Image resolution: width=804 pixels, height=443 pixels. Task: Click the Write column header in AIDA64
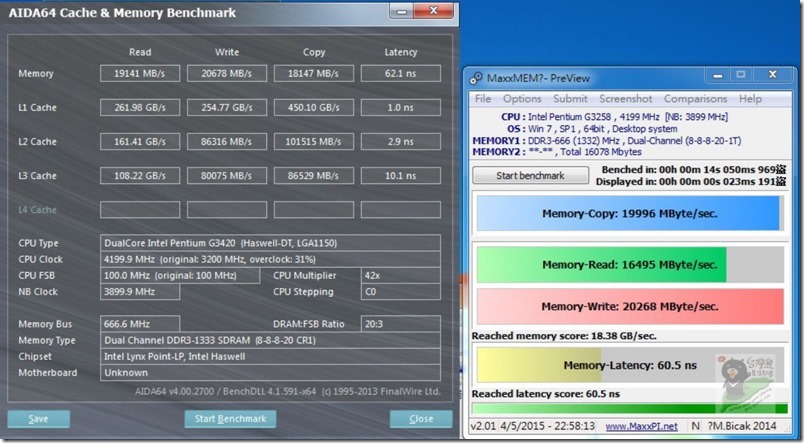point(227,52)
